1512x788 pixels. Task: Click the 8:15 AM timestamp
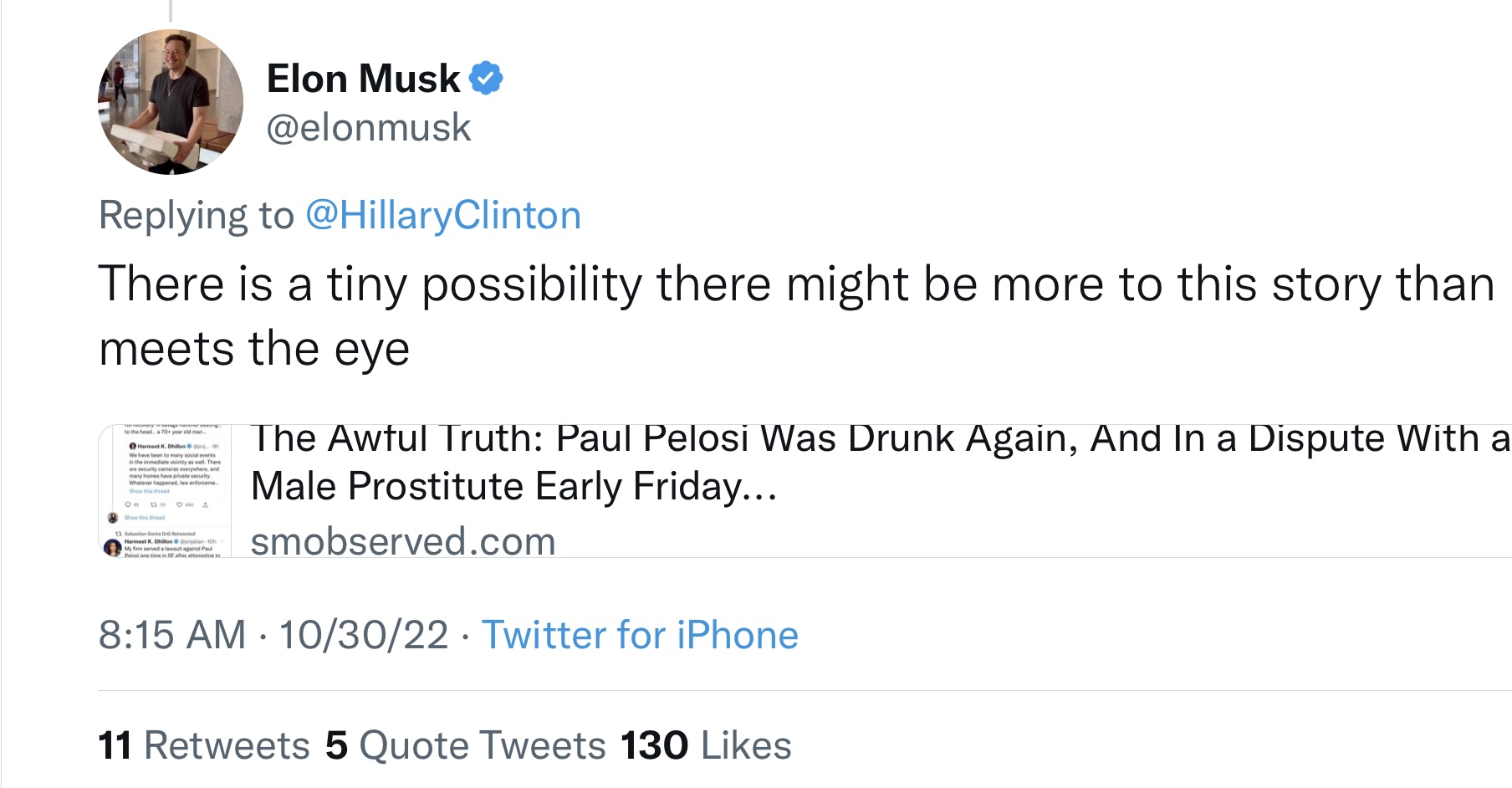[x=172, y=635]
